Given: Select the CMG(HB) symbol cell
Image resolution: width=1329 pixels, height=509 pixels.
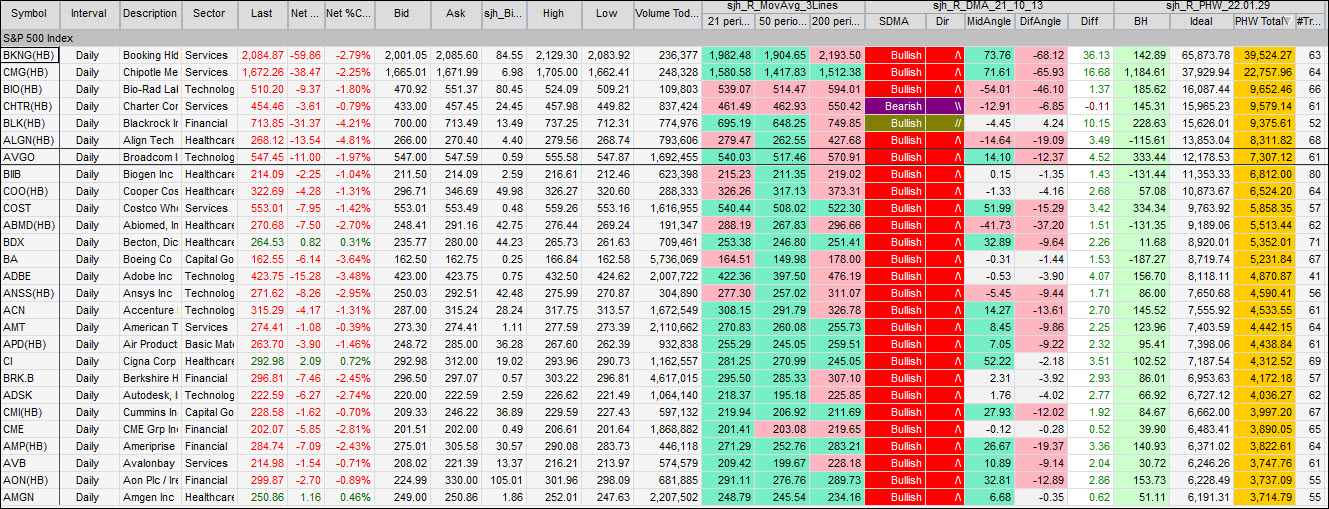Looking at the screenshot, I should [30, 72].
